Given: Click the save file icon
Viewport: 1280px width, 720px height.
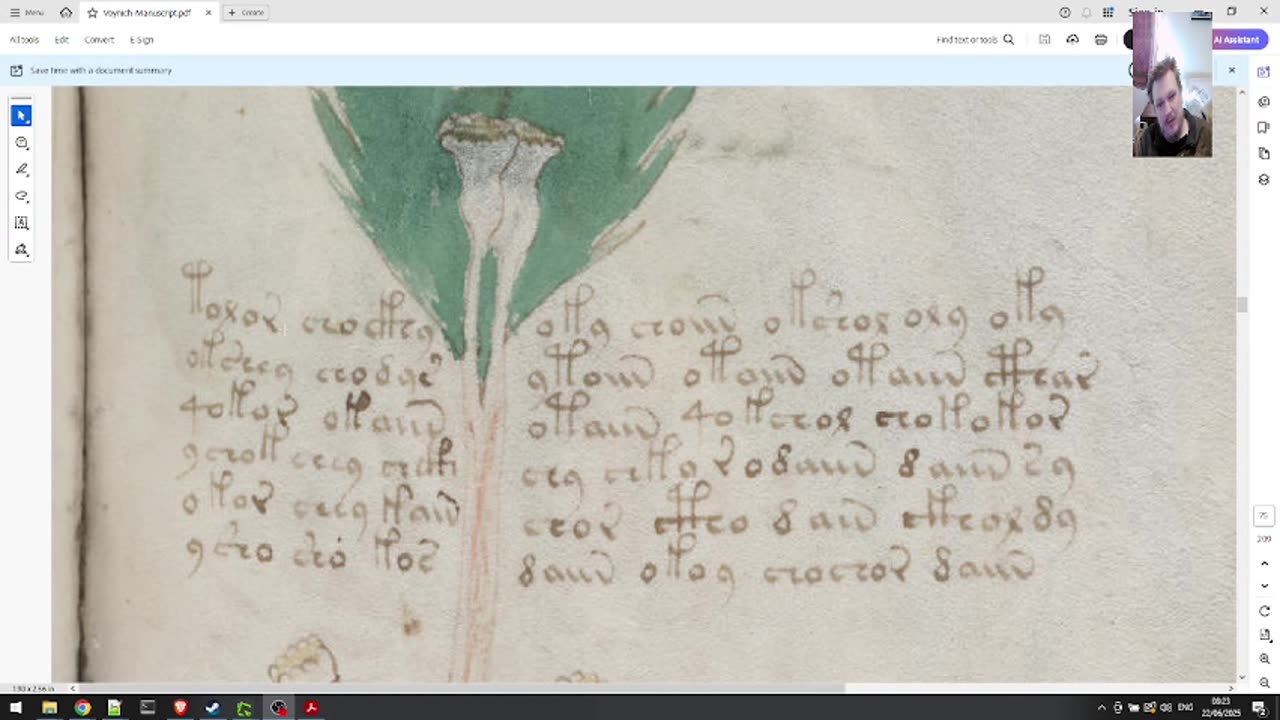Looking at the screenshot, I should pos(1044,40).
